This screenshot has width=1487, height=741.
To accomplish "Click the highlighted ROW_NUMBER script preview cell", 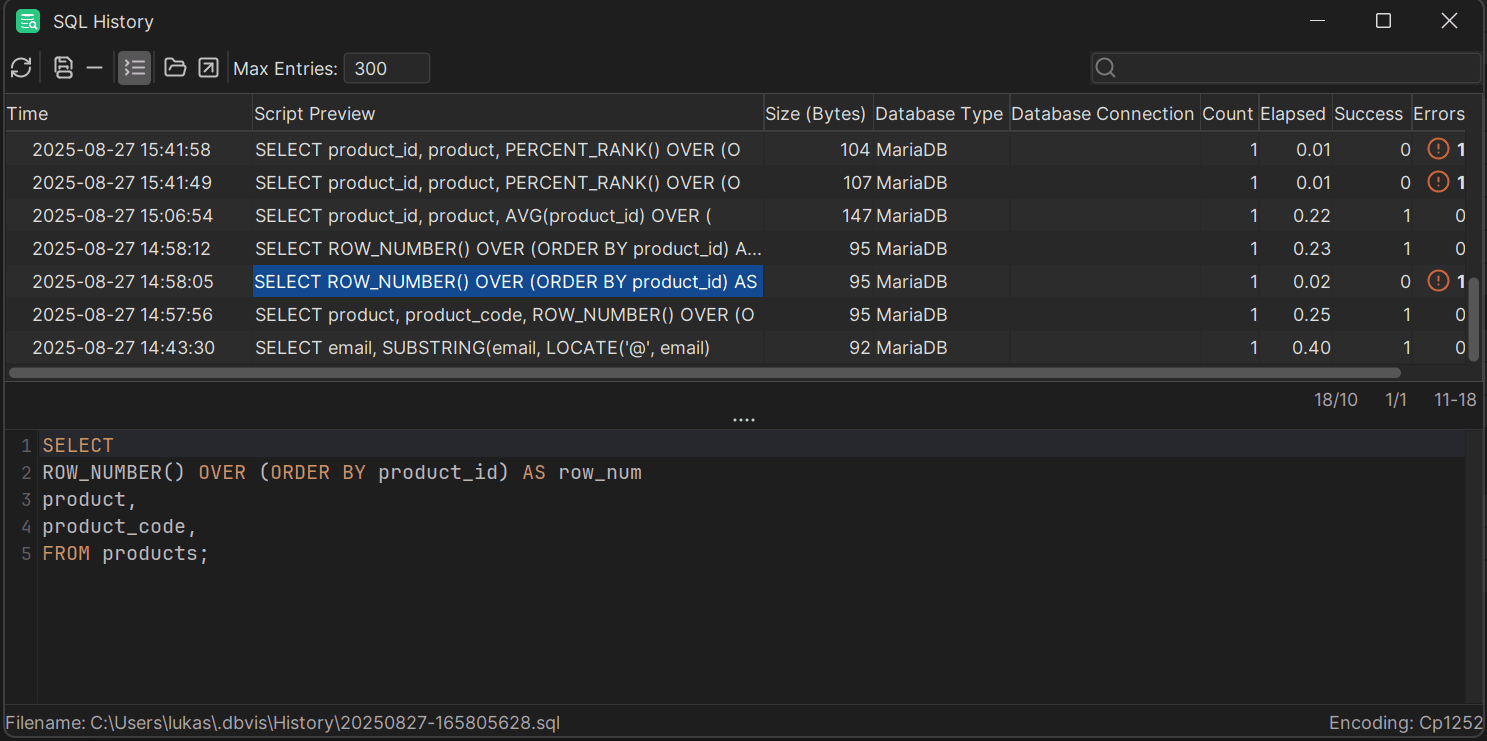I will coord(507,282).
